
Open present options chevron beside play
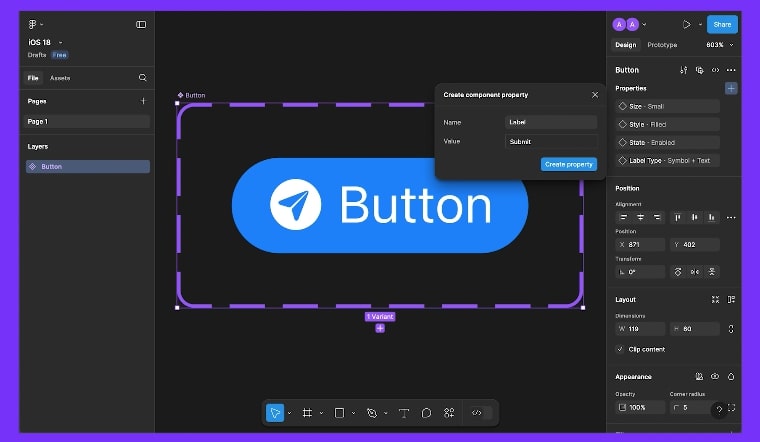(x=700, y=25)
